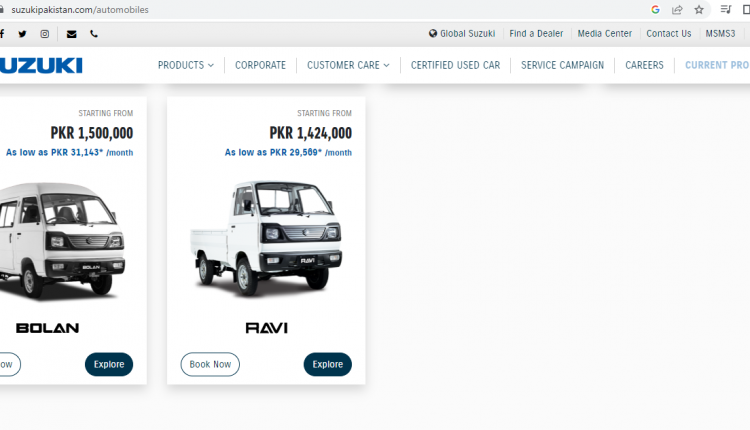Screen dimensions: 750x430
Task: Click the RAVI model name
Action: point(266,328)
